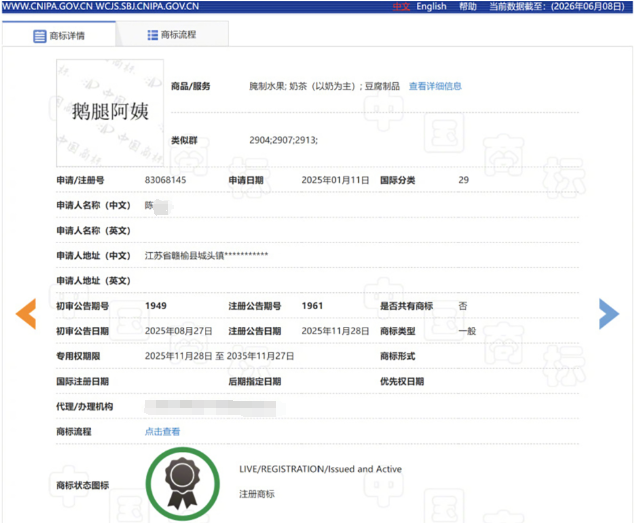Click the 优先权日期 label
Screen dimensions: 635x523
(402, 381)
